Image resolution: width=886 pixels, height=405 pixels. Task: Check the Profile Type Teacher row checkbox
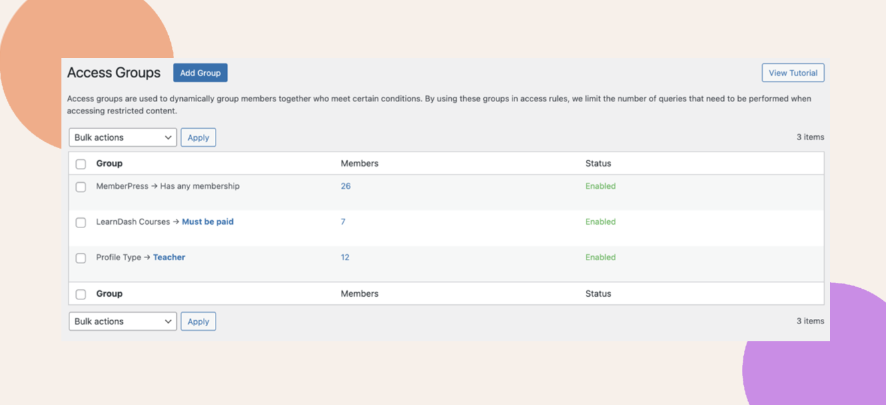pyautogui.click(x=81, y=258)
